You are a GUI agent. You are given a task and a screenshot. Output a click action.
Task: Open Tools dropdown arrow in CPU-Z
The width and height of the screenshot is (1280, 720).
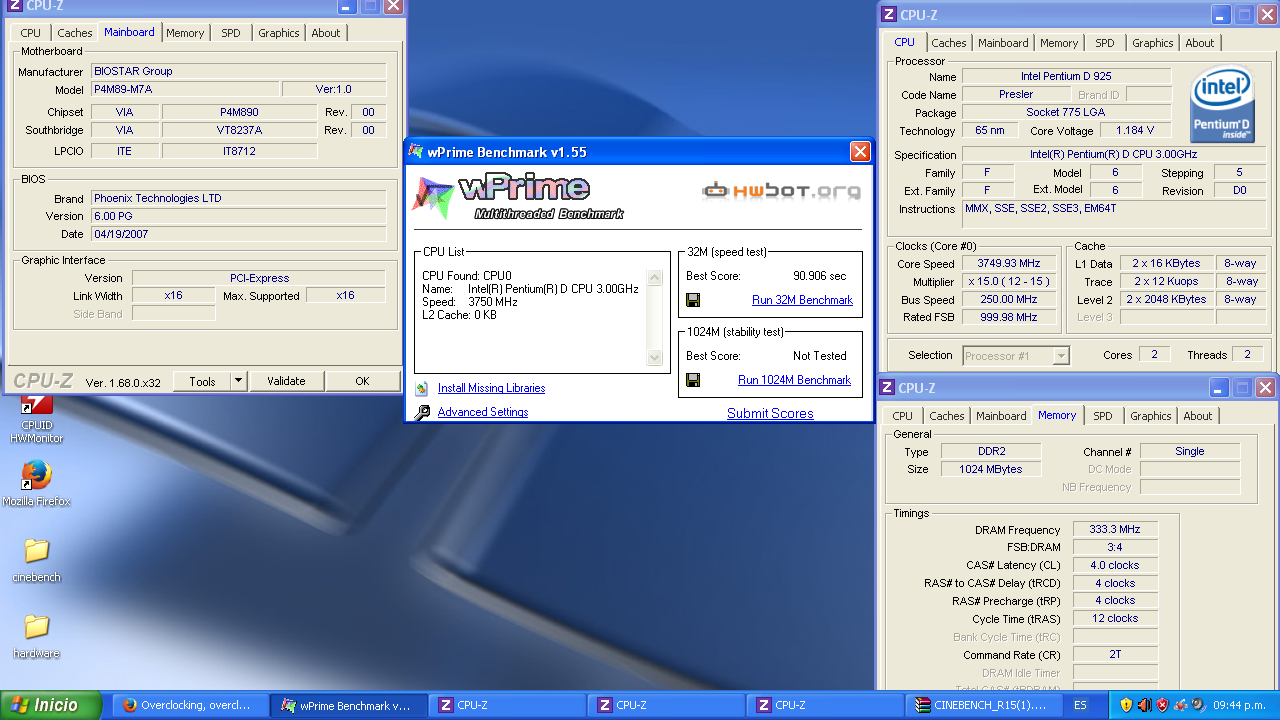click(x=238, y=381)
